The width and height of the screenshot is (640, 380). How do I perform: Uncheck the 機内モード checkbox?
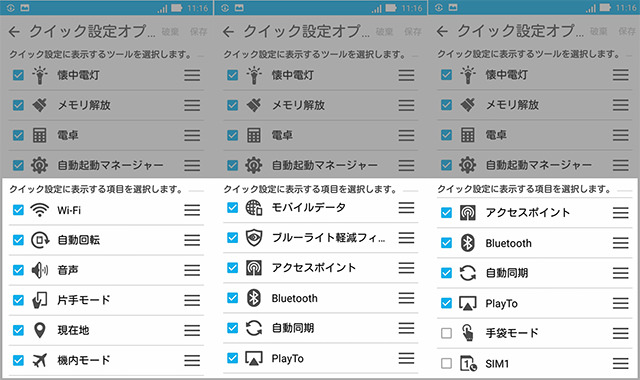(x=18, y=360)
